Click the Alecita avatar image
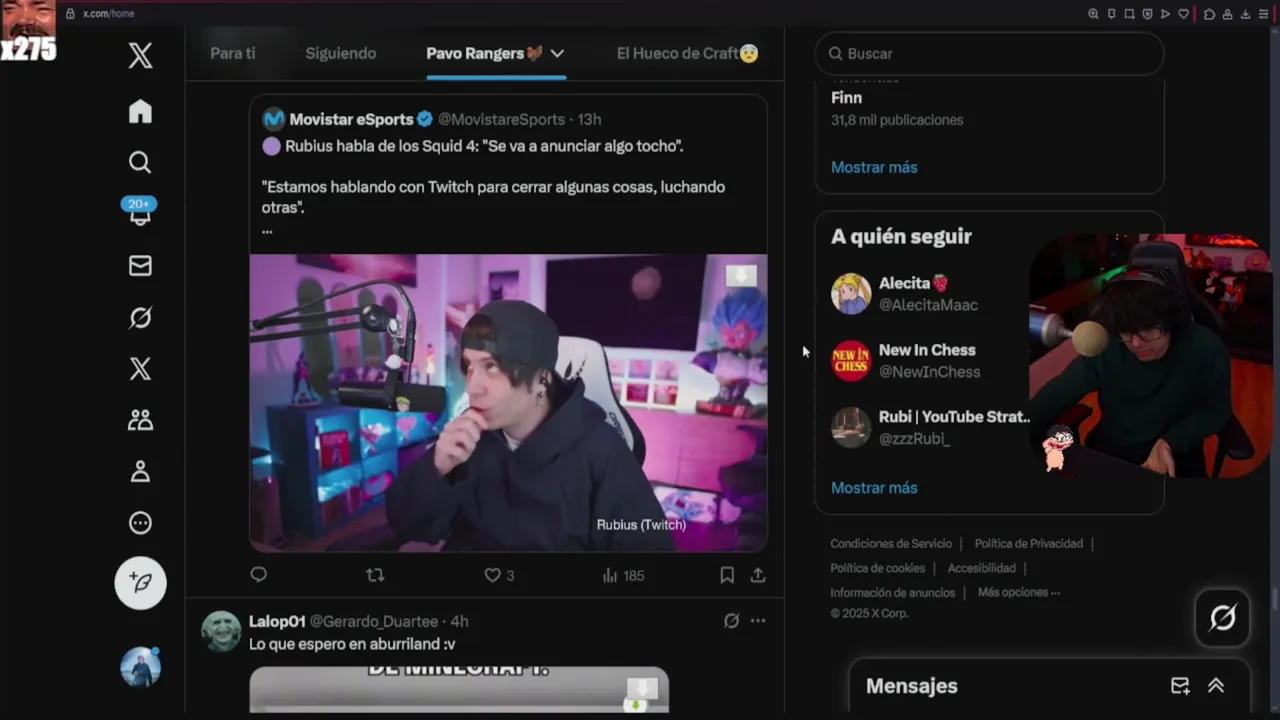Screen dimensions: 1280x720 [x=851, y=294]
